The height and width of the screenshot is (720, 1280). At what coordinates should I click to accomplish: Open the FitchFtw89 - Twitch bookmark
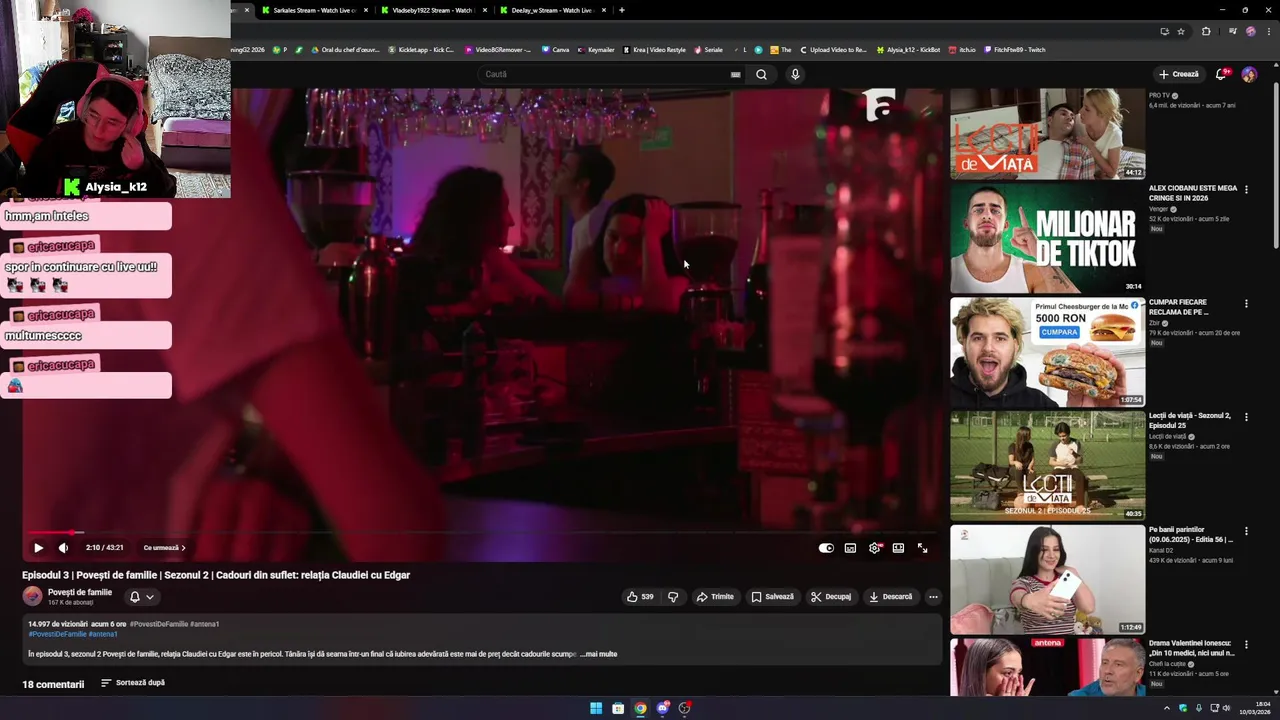tap(1015, 49)
